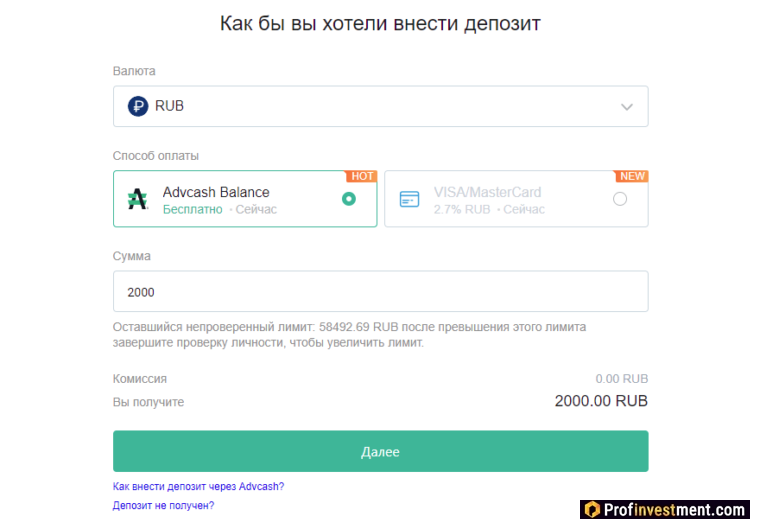Click the 'Способ оплаты' label
This screenshot has height=529, width=760.
[x=156, y=156]
